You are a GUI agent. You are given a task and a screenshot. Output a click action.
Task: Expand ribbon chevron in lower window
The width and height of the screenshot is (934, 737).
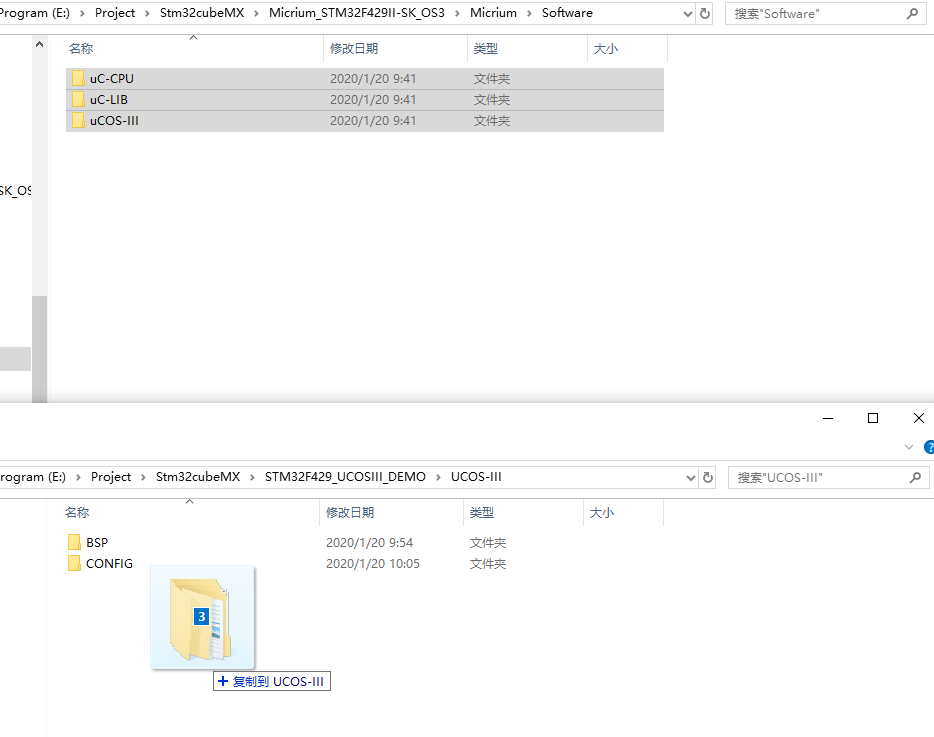click(908, 447)
